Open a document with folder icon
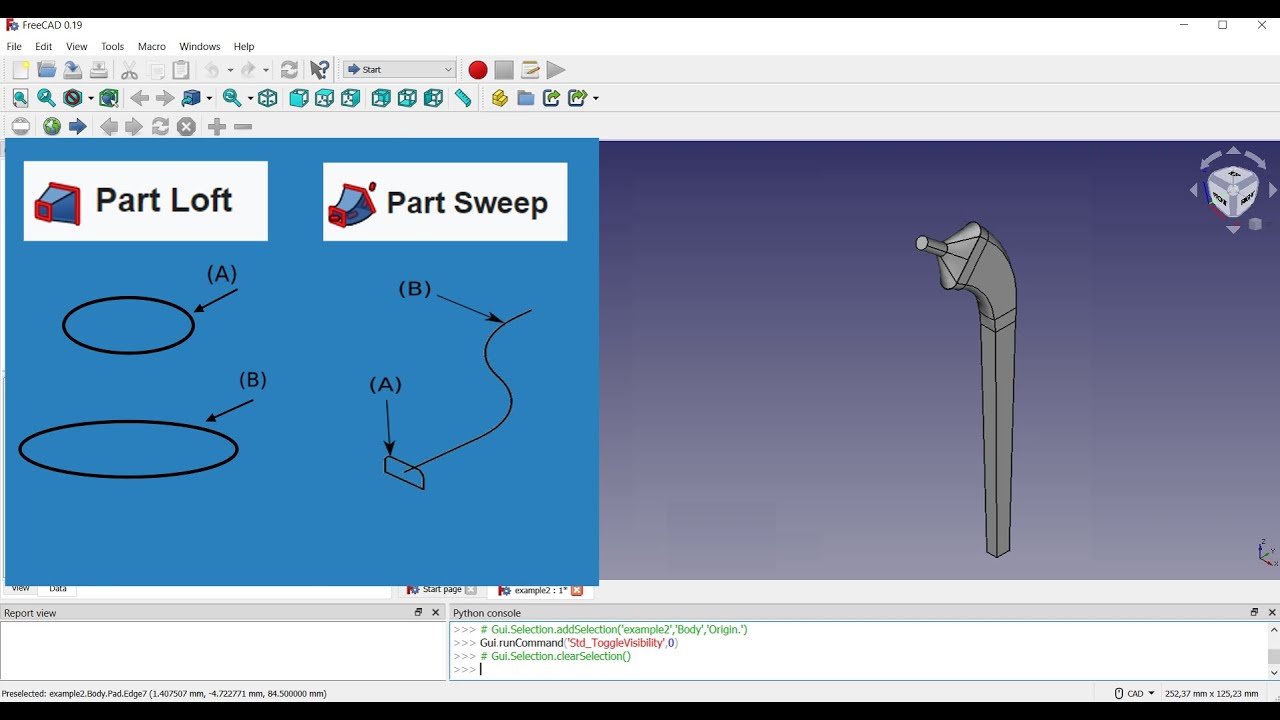The height and width of the screenshot is (720, 1280). 46,70
